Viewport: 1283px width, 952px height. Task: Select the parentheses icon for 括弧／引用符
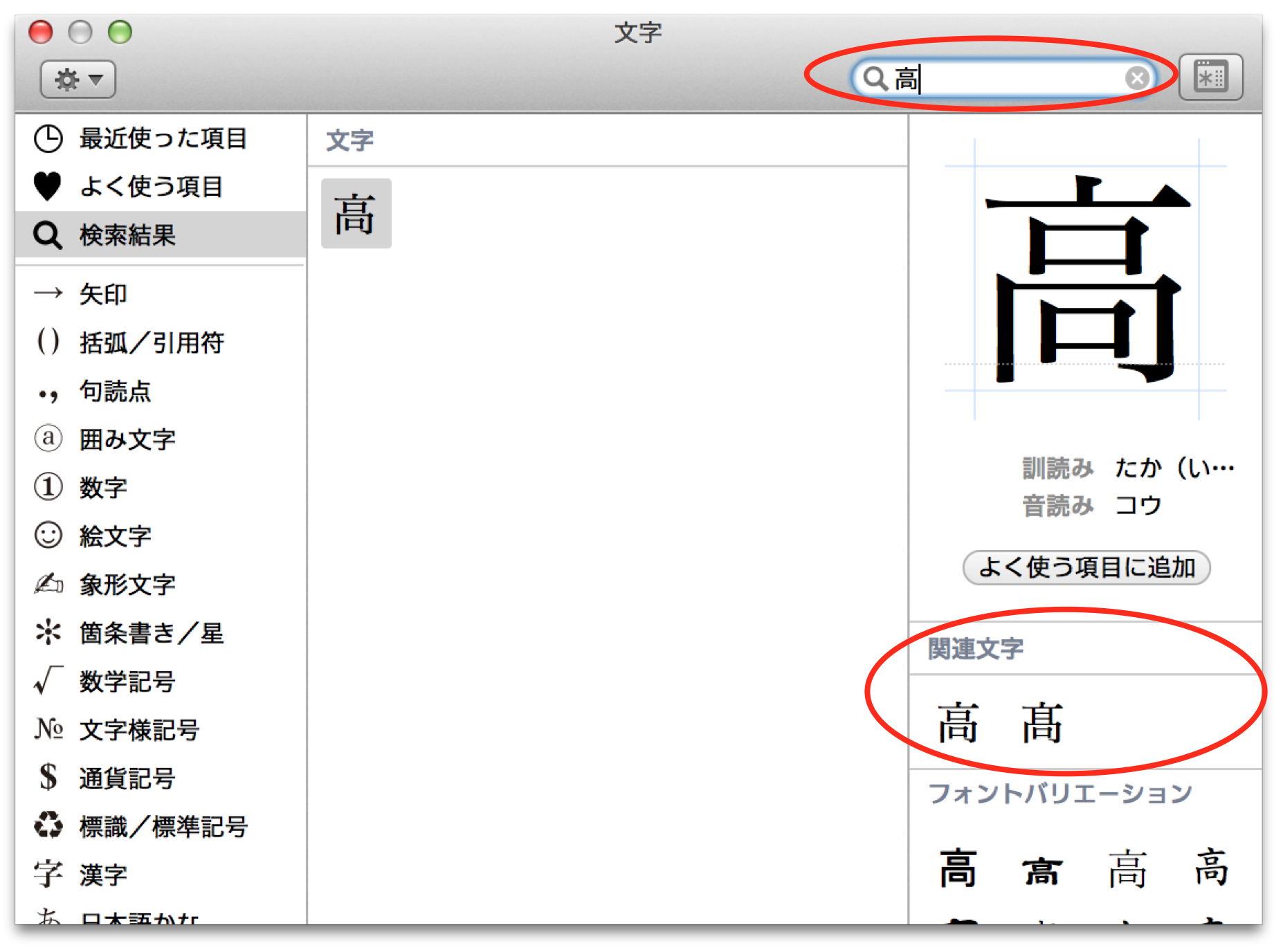(48, 342)
